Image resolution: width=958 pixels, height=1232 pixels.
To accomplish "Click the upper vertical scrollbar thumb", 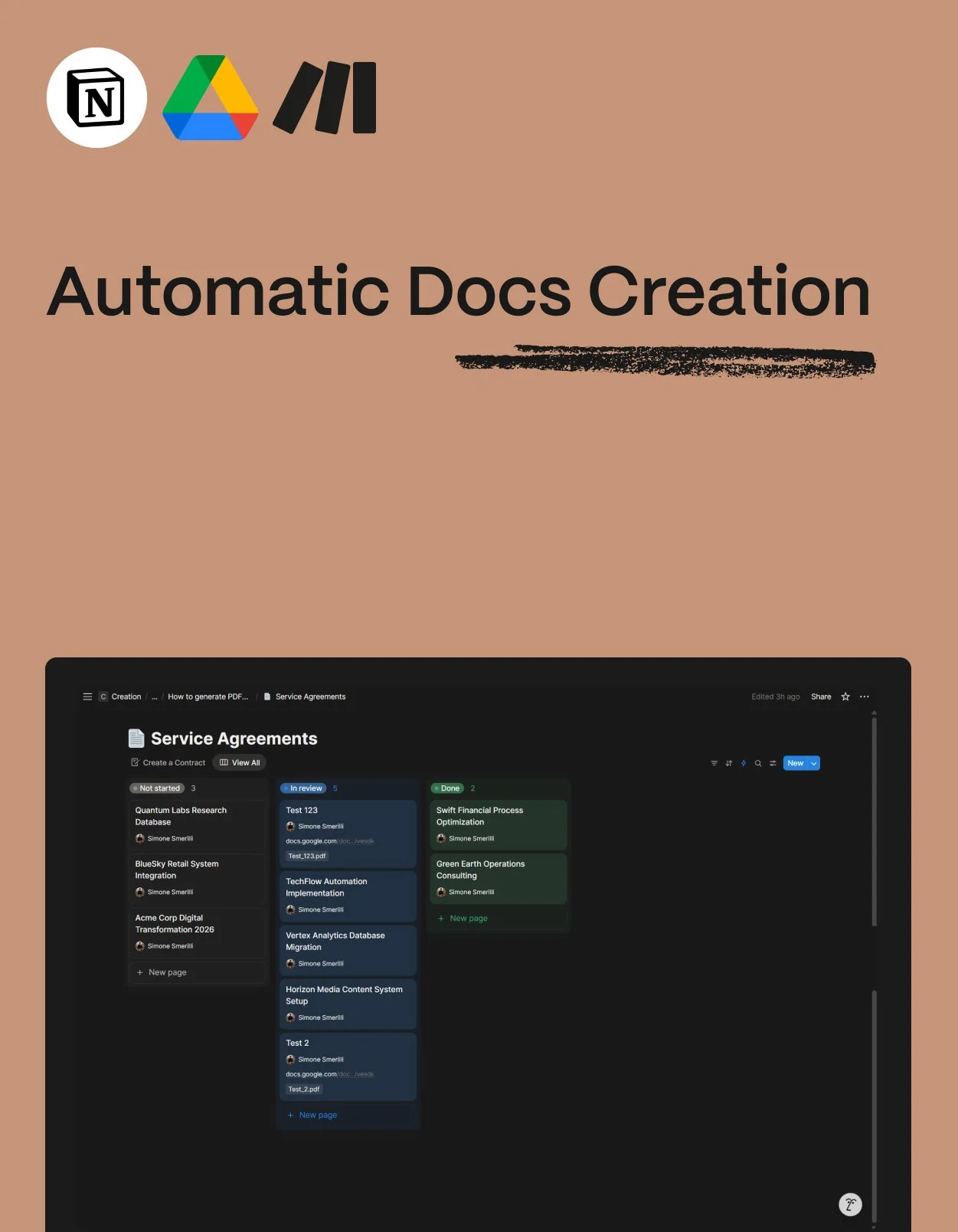I will pos(874,821).
